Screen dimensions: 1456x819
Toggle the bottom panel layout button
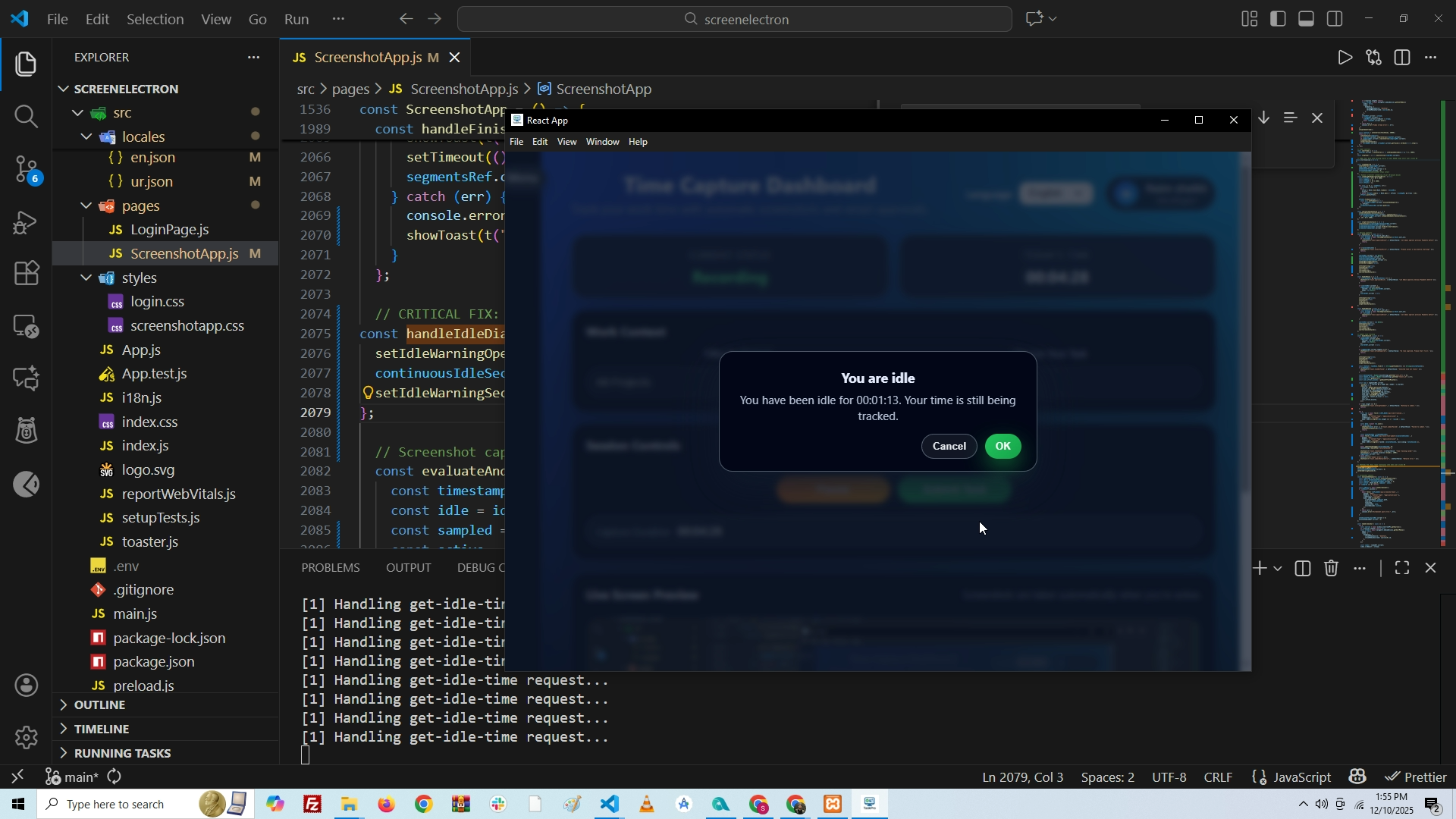click(x=1307, y=19)
